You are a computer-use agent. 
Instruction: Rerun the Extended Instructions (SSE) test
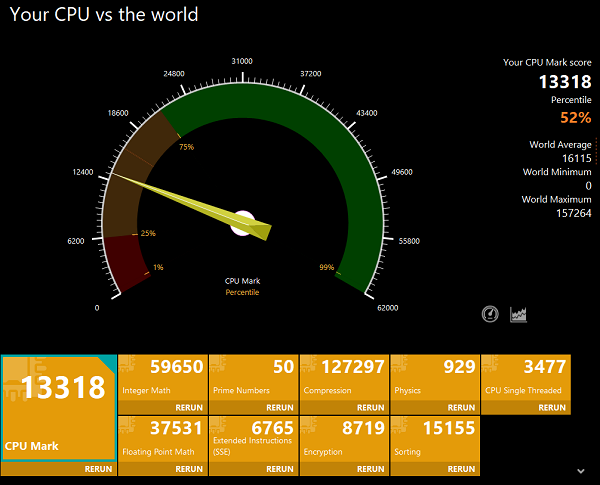pyautogui.click(x=280, y=469)
